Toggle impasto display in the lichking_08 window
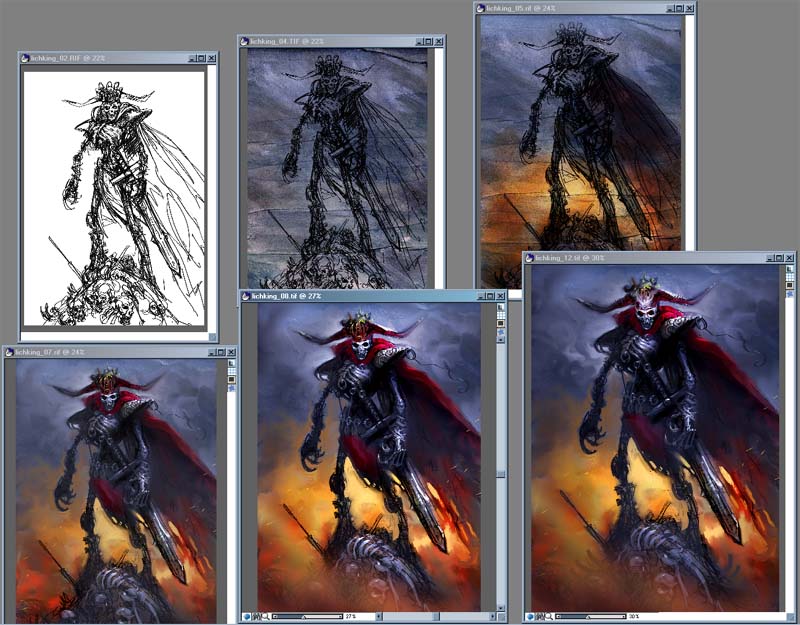Screen dimensions: 800x625 point(501,332)
